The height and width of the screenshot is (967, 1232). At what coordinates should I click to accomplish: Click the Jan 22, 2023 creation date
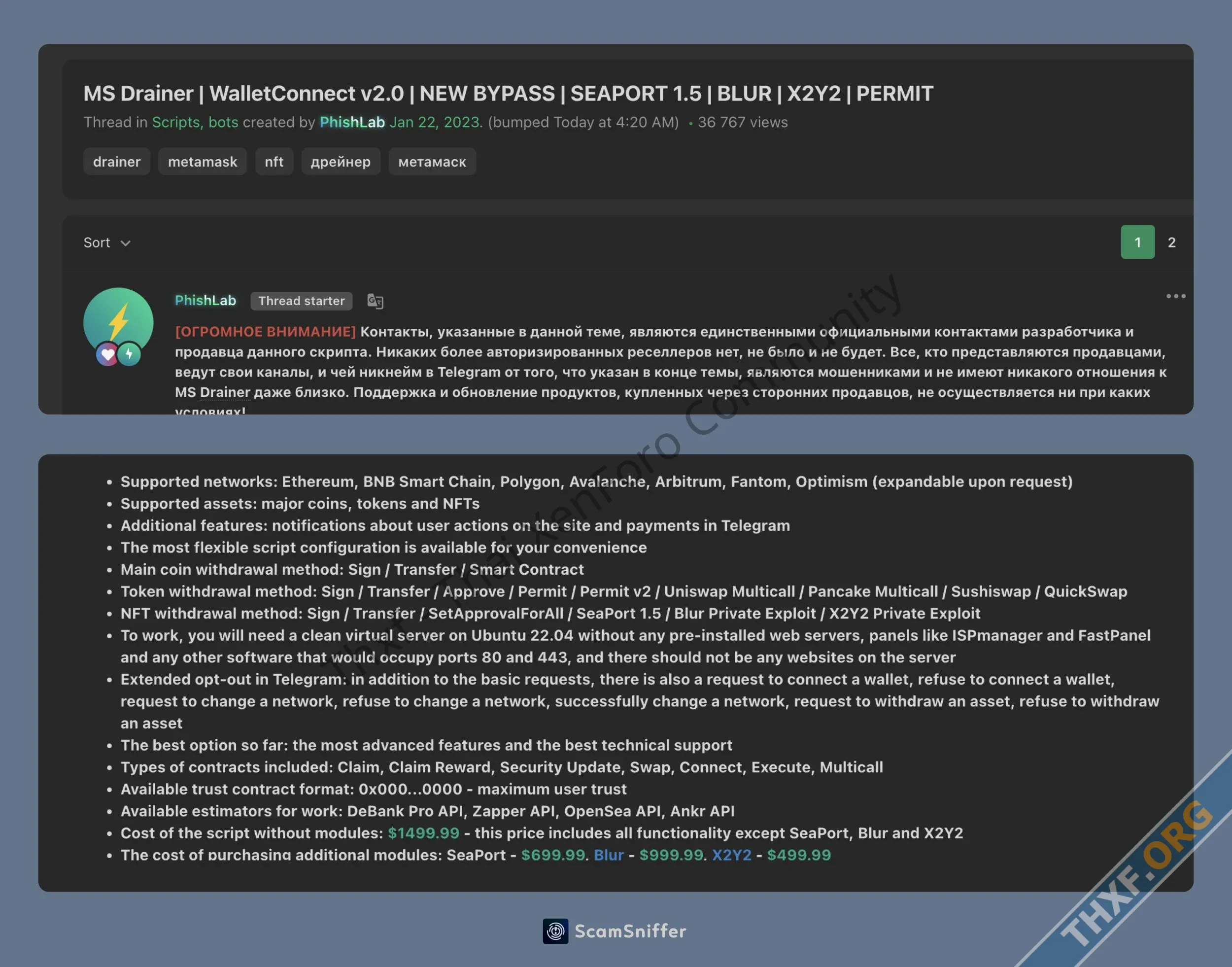435,122
